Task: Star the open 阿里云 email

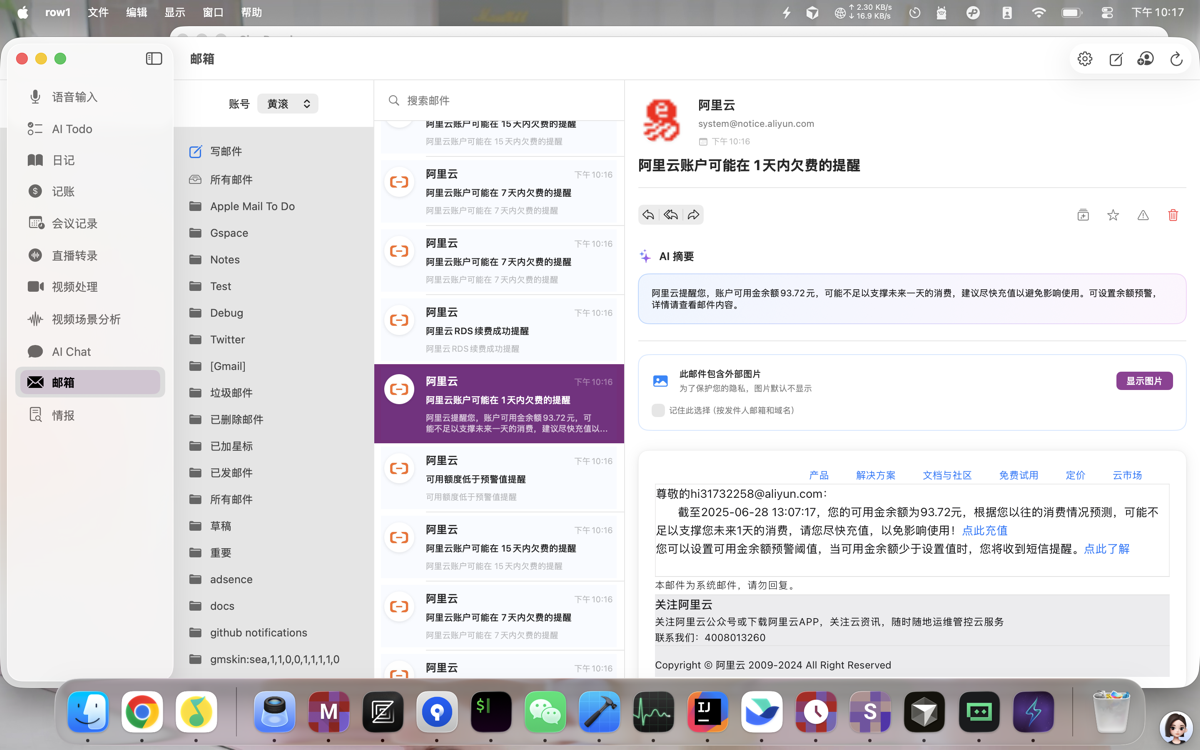Action: pyautogui.click(x=1113, y=215)
